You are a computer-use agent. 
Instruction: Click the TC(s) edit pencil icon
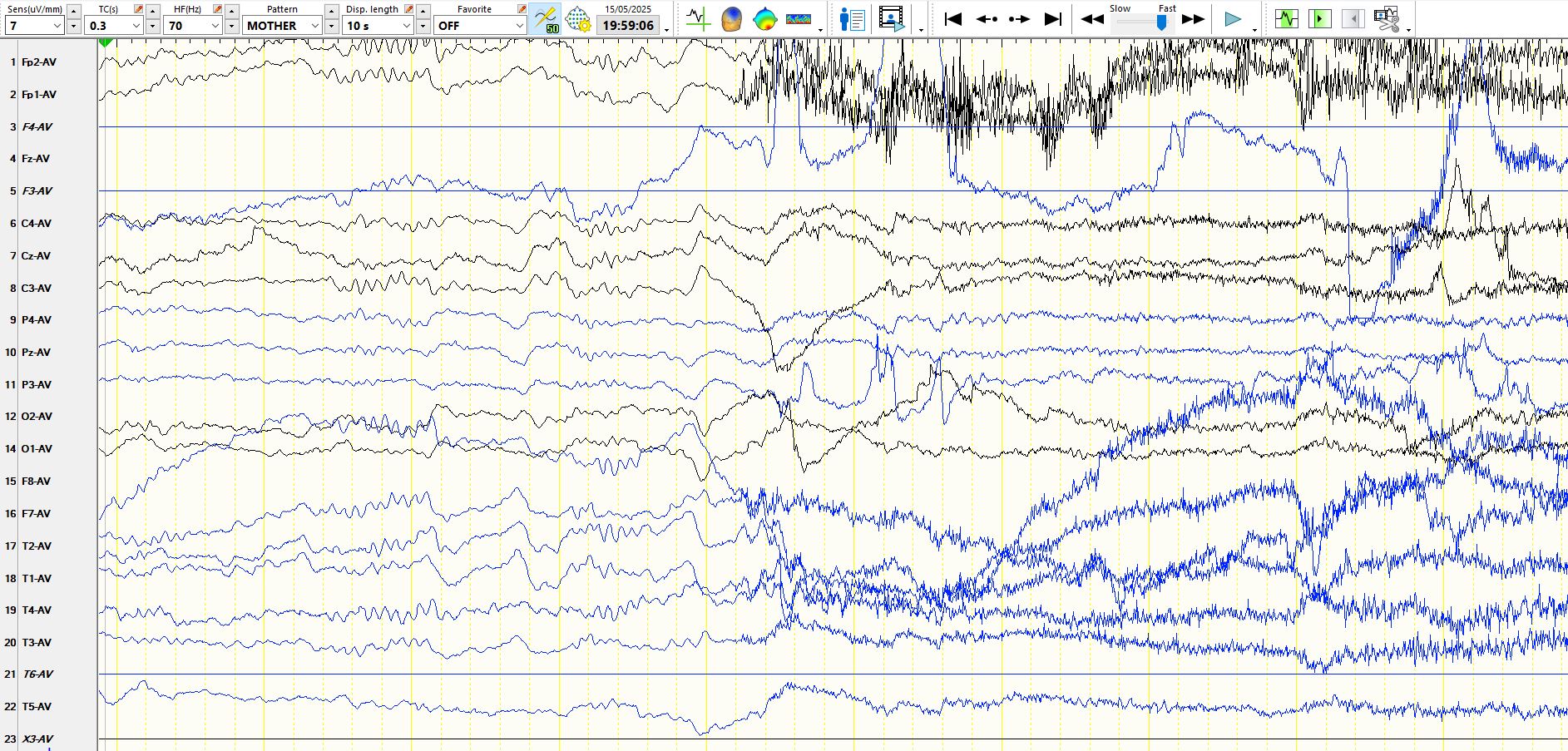138,9
